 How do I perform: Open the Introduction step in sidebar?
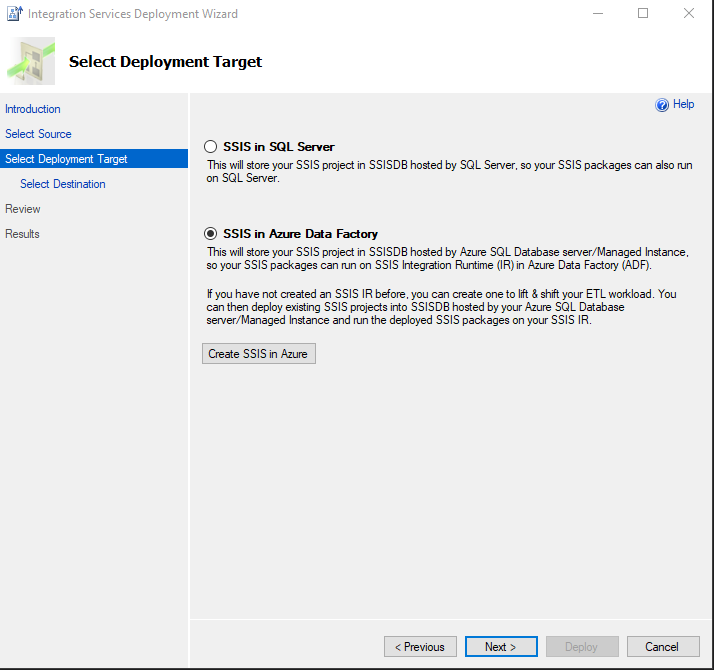(33, 109)
